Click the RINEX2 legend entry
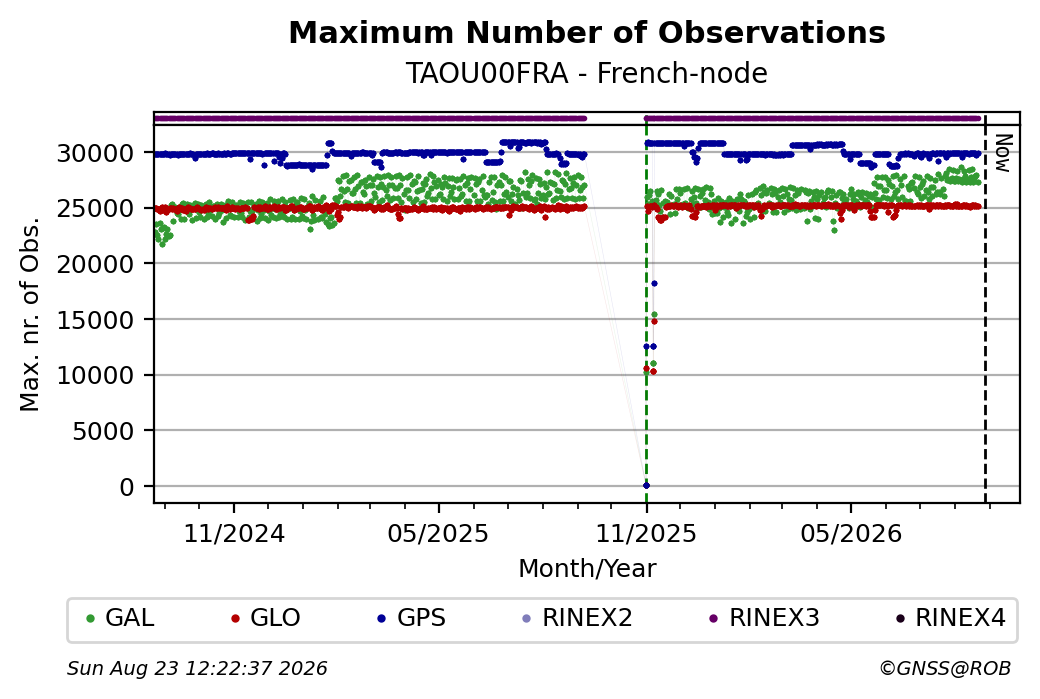Image resolution: width=1040 pixels, height=699 pixels. 578,618
